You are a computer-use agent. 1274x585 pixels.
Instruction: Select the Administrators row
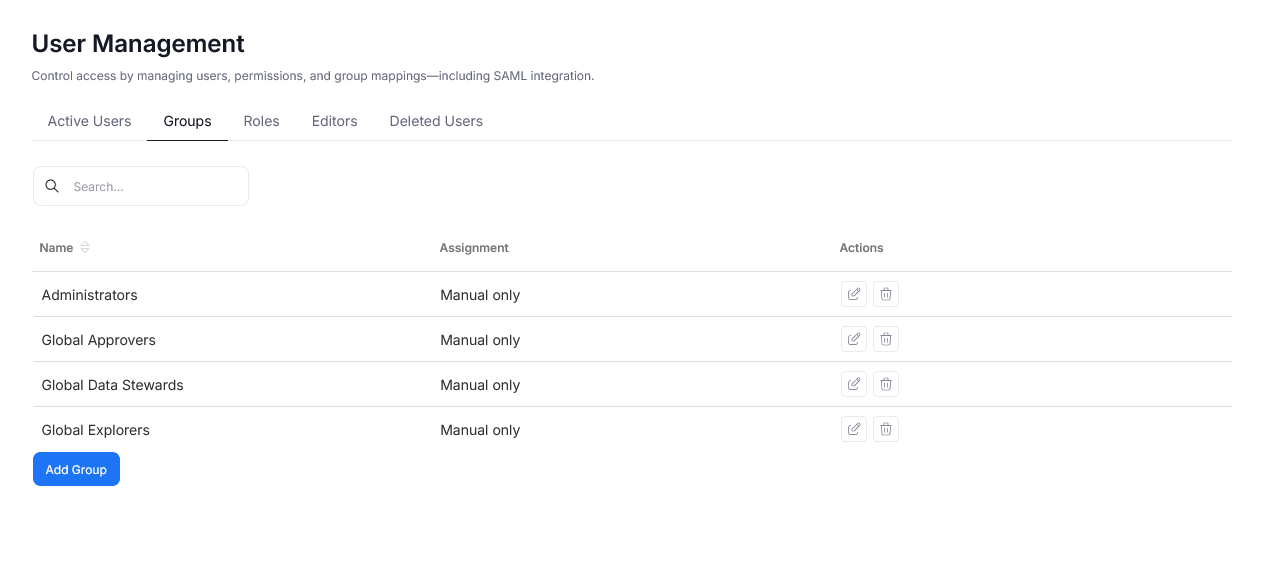tap(300, 295)
